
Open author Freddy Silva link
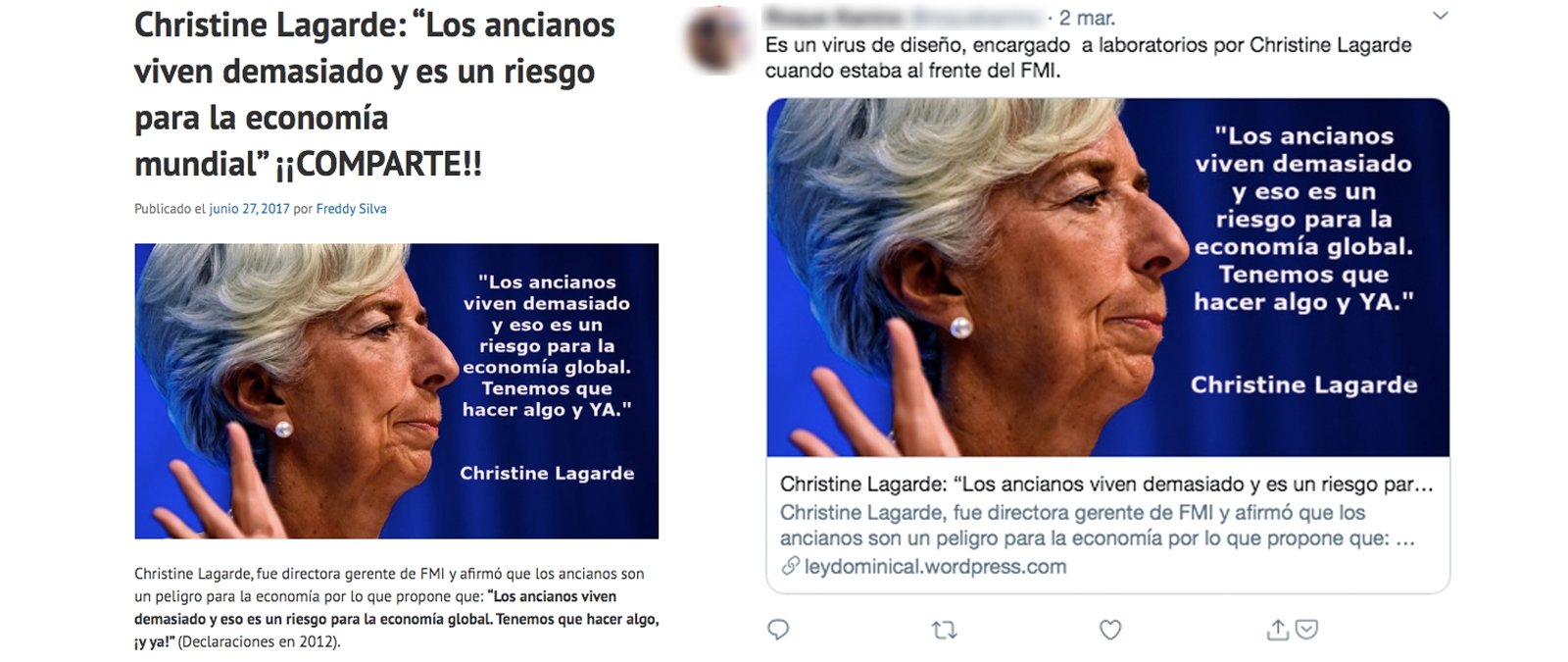(351, 209)
